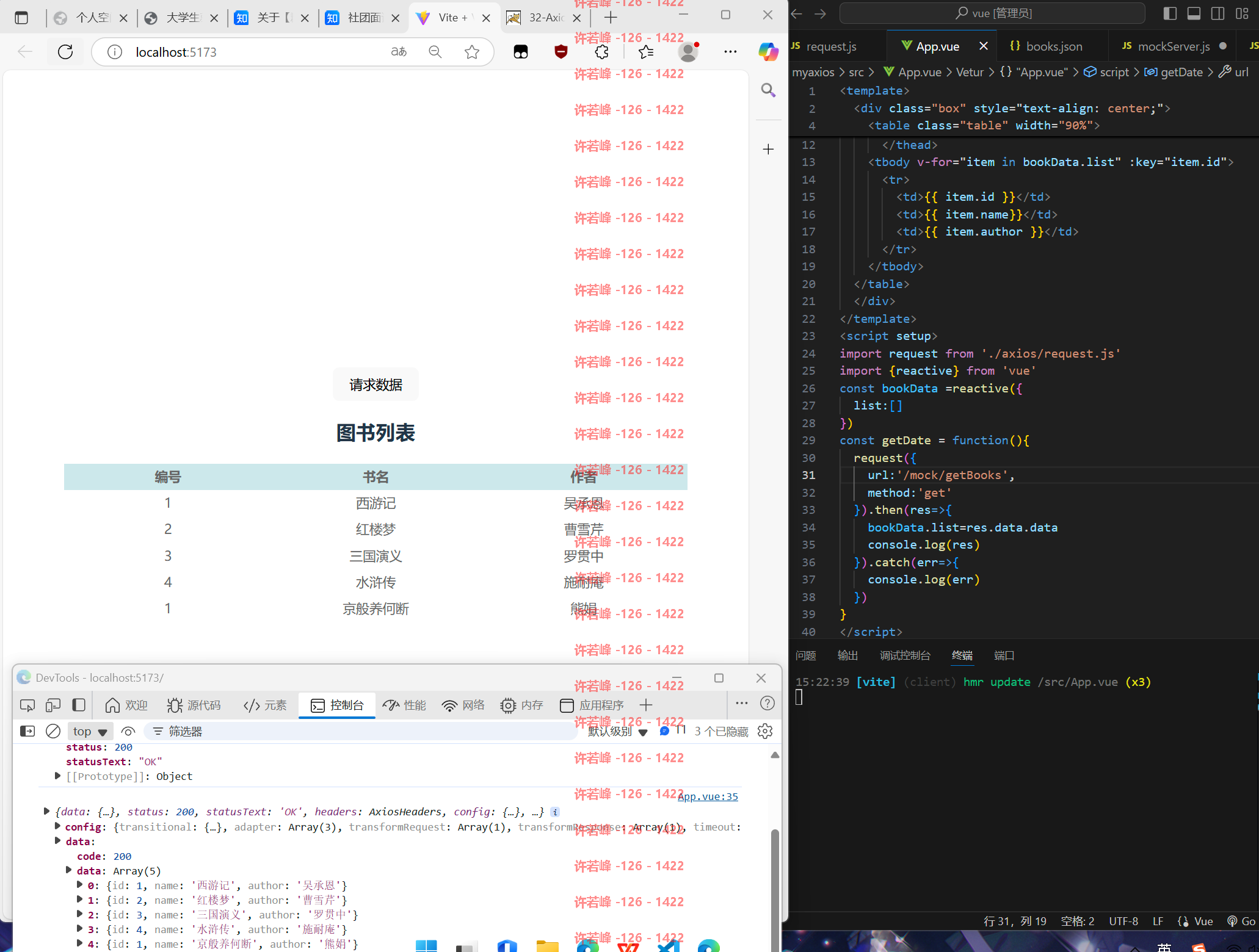The width and height of the screenshot is (1259, 952).
Task: Add more DevTools tools plus icon
Action: (646, 705)
